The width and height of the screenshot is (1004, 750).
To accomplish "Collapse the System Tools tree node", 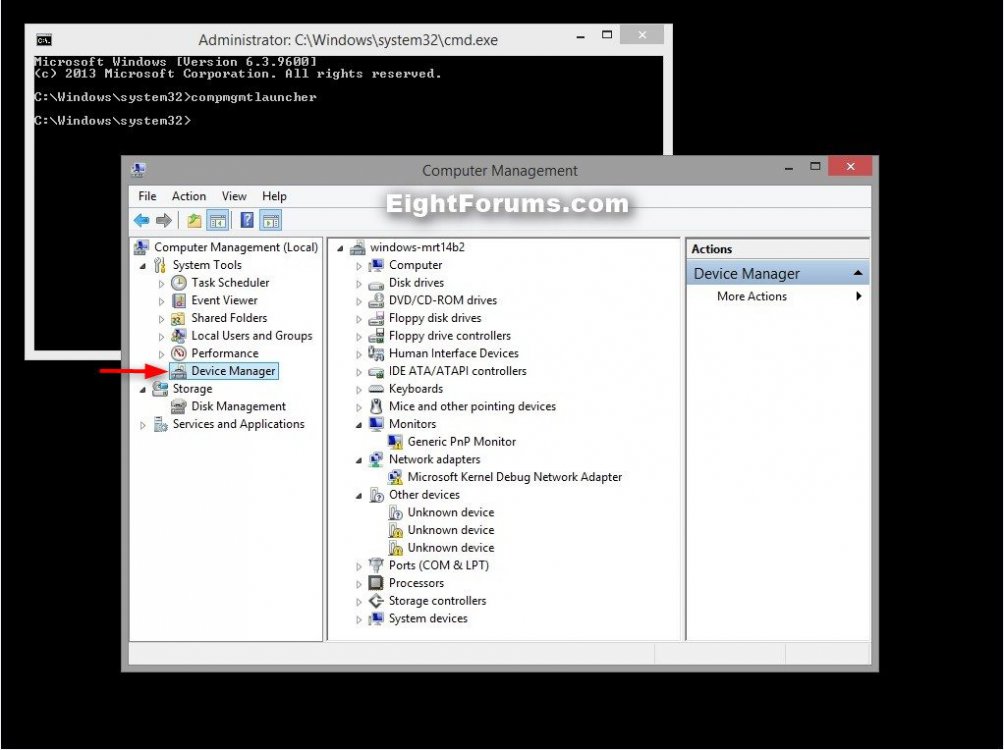I will click(x=143, y=266).
